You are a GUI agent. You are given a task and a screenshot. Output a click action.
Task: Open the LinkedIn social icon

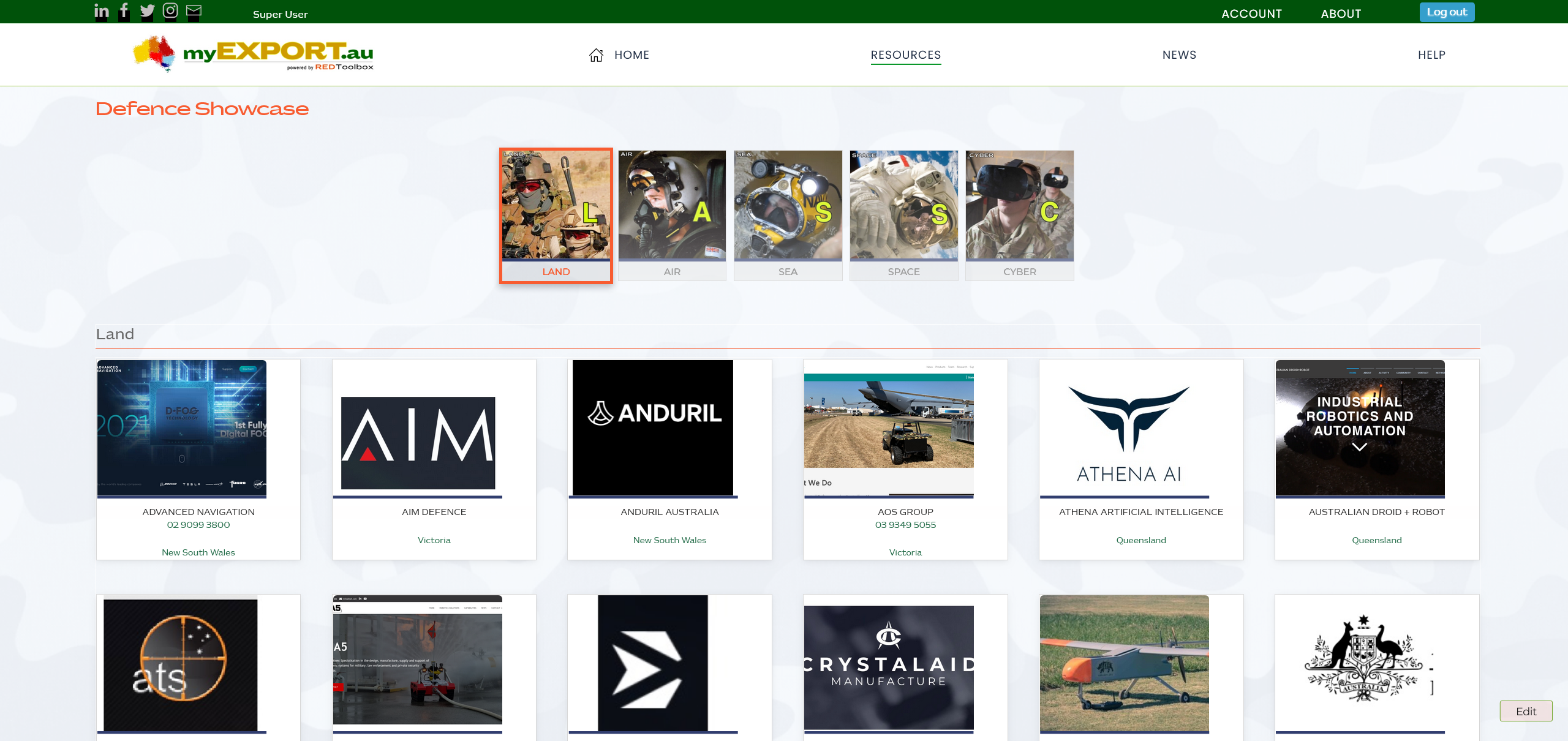[102, 11]
